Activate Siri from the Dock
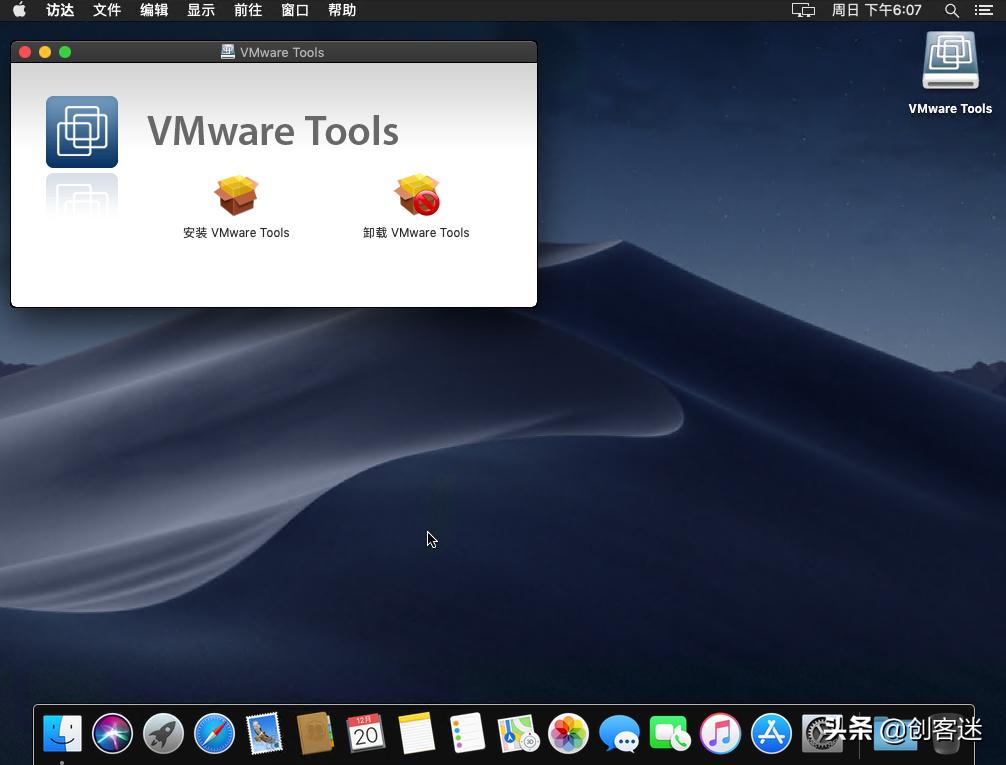The width and height of the screenshot is (1006, 765). click(x=112, y=733)
